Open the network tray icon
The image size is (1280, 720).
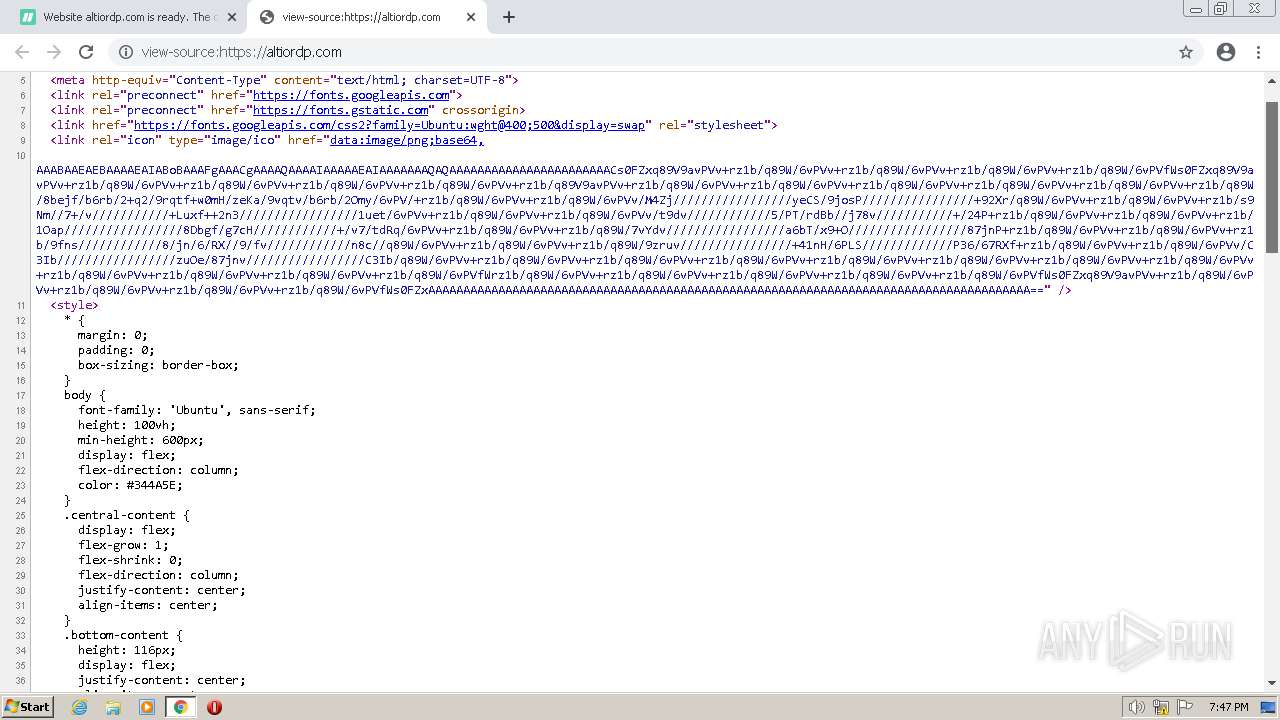(1161, 707)
